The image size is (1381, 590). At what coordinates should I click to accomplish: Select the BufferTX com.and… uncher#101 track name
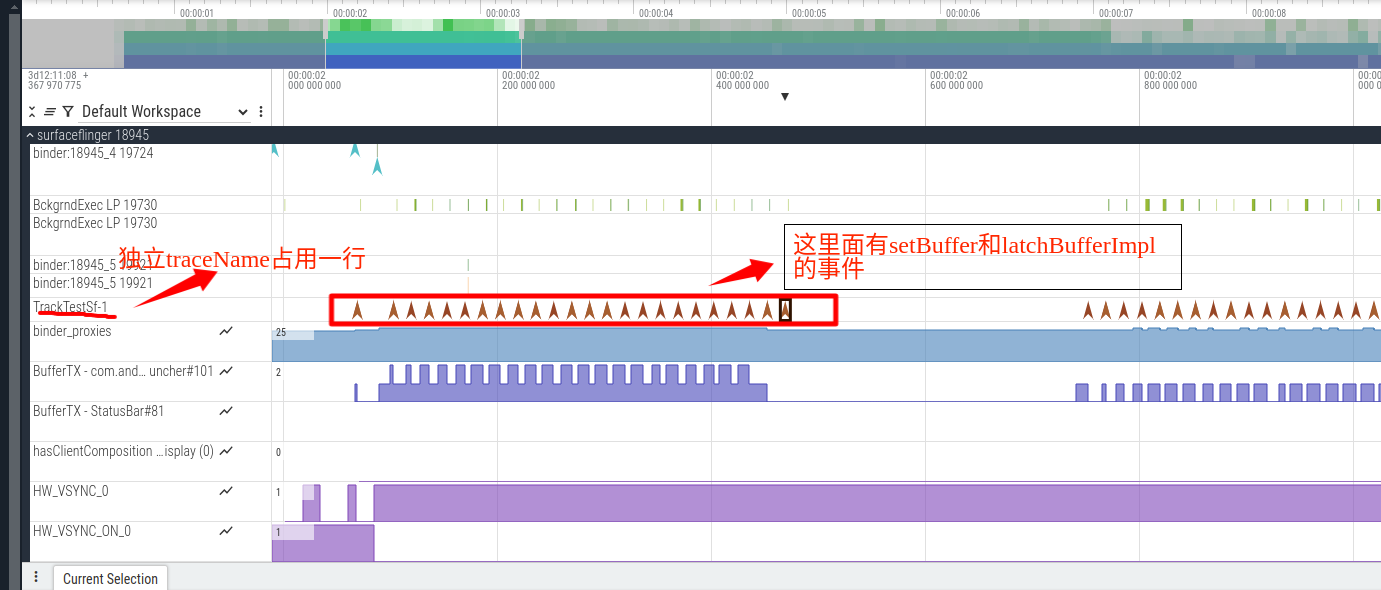click(123, 371)
